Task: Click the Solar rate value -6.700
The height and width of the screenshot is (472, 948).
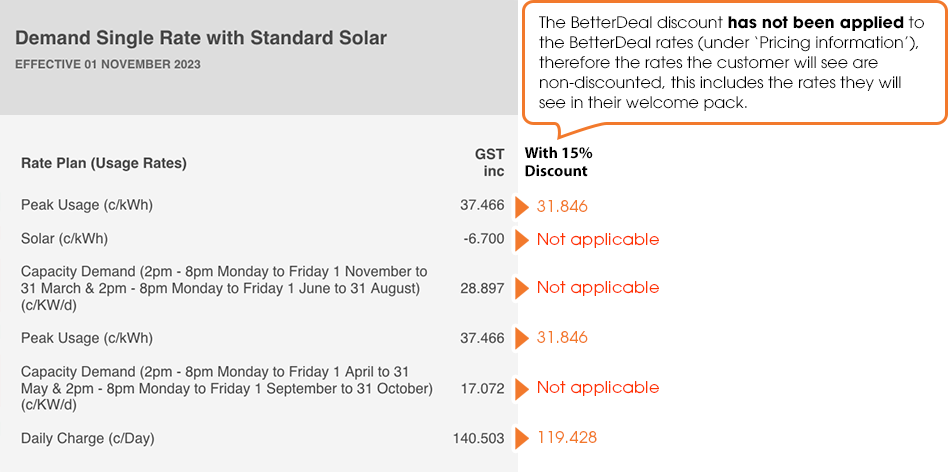Action: pyautogui.click(x=484, y=239)
